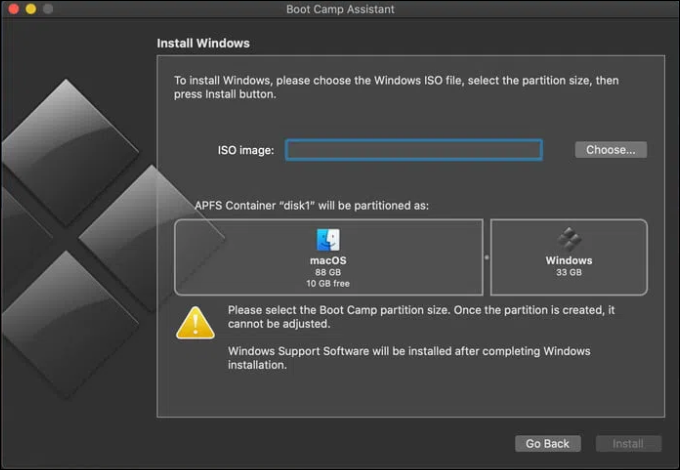Click the Windows Support Software notice text

(x=410, y=358)
